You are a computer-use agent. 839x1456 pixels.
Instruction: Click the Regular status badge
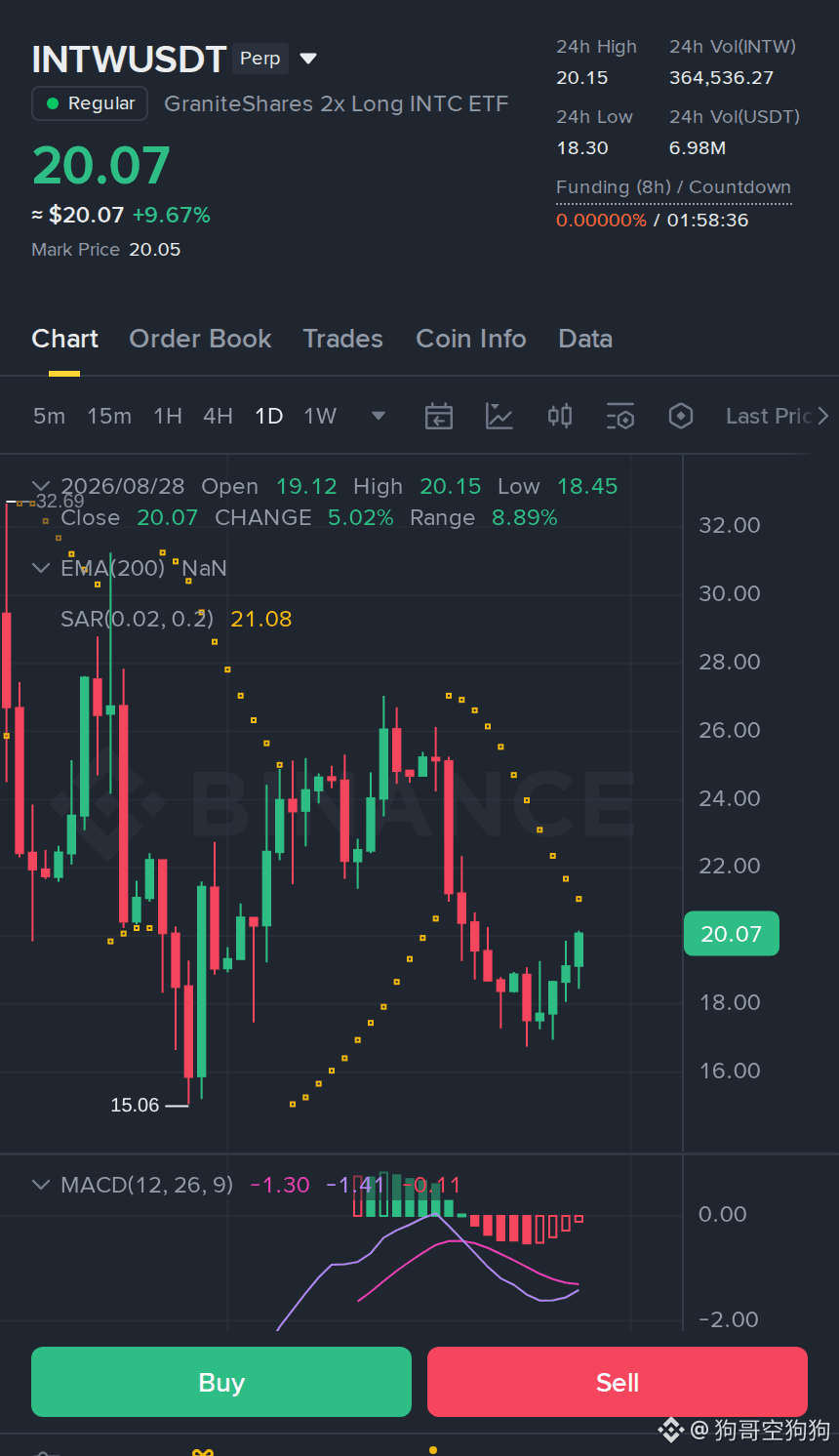[x=90, y=103]
